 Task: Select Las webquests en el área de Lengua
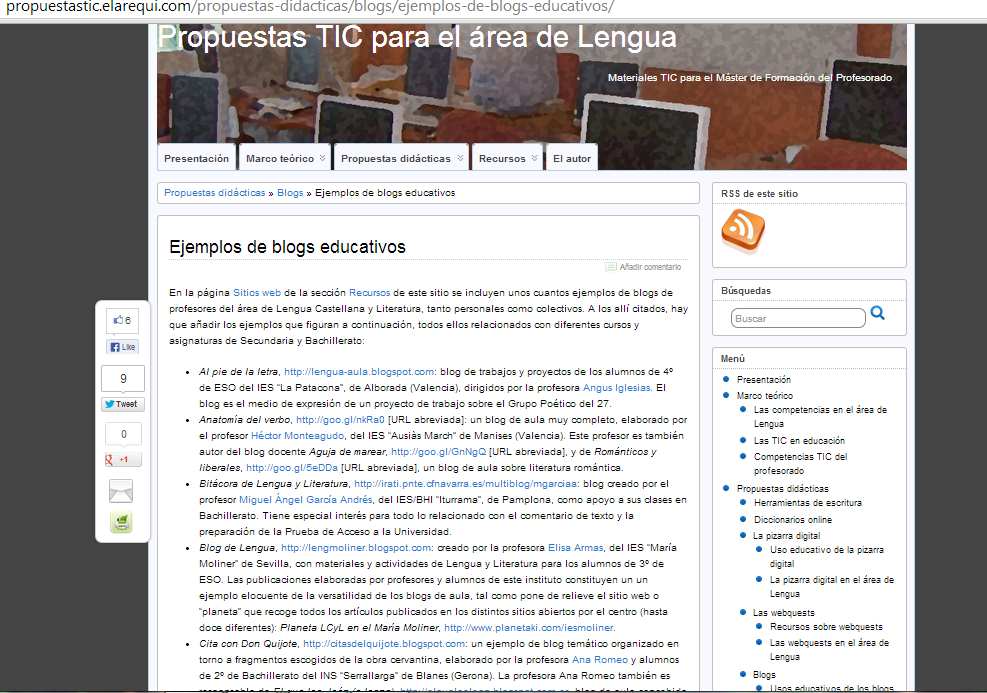tap(829, 650)
